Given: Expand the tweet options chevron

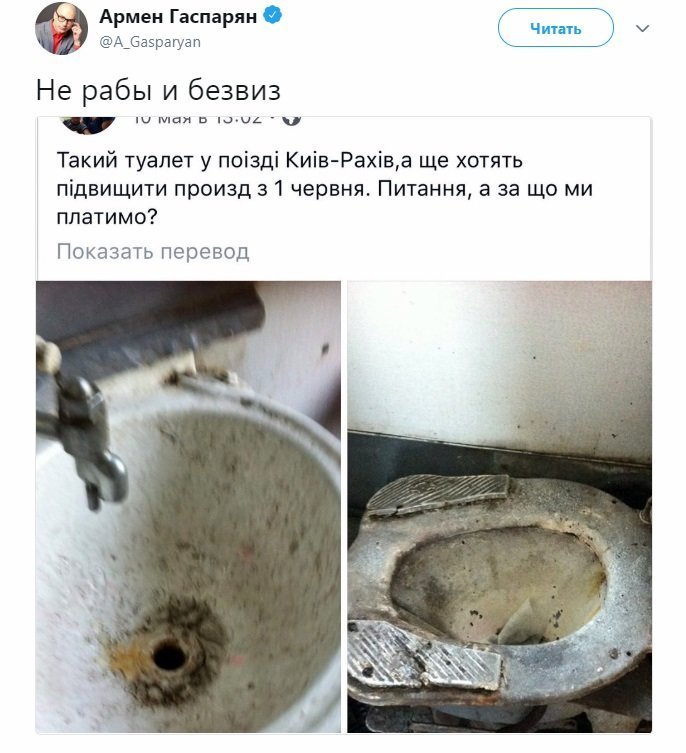Looking at the screenshot, I should pos(642,28).
